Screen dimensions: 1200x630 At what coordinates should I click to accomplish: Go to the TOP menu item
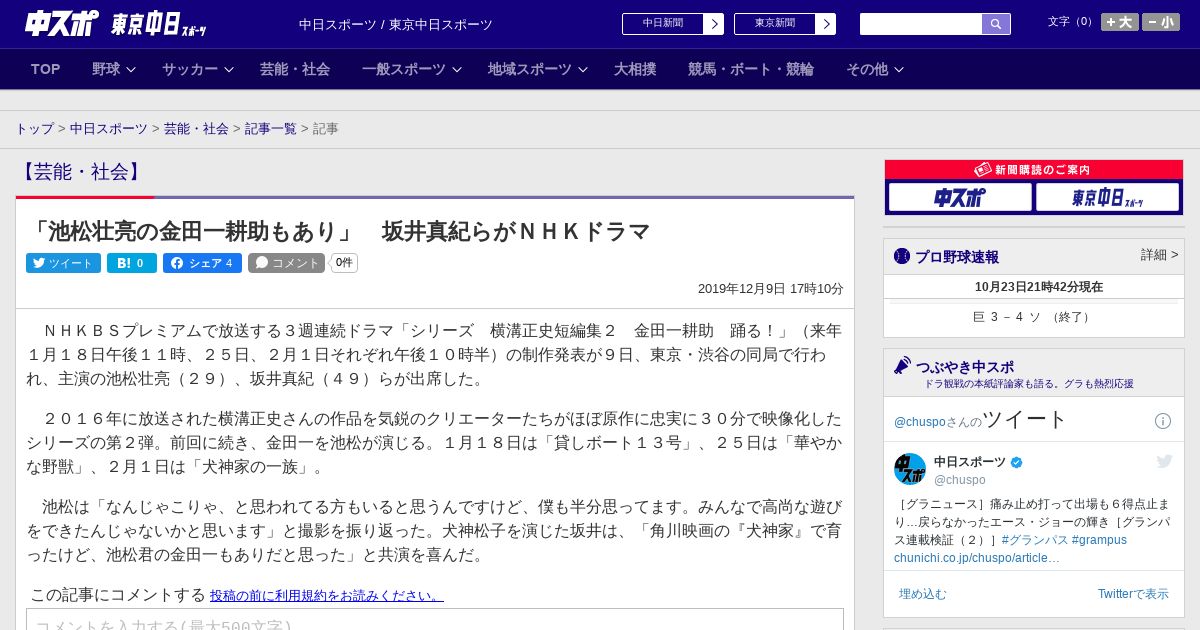pos(46,69)
